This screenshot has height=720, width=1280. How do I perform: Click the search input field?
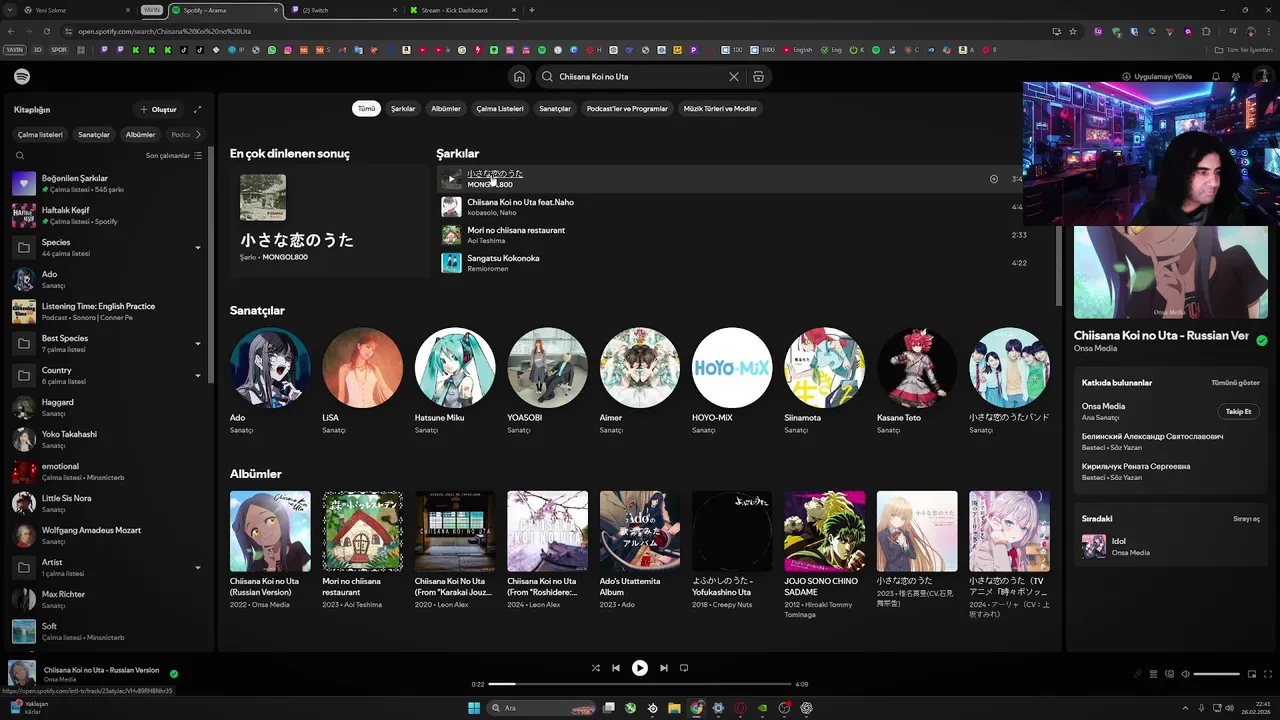pyautogui.click(x=640, y=77)
